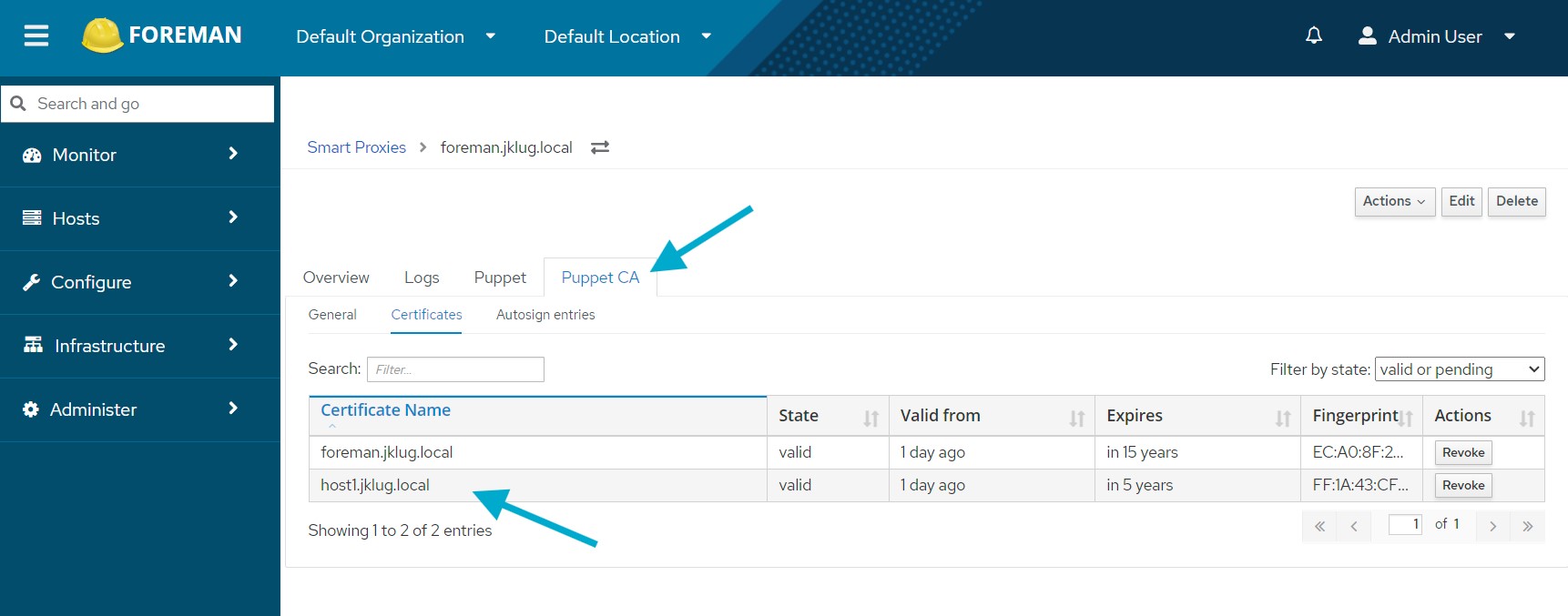Screen dimensions: 1568x616
Task: Follow the Smart Proxies breadcrumb link
Action: coord(356,147)
